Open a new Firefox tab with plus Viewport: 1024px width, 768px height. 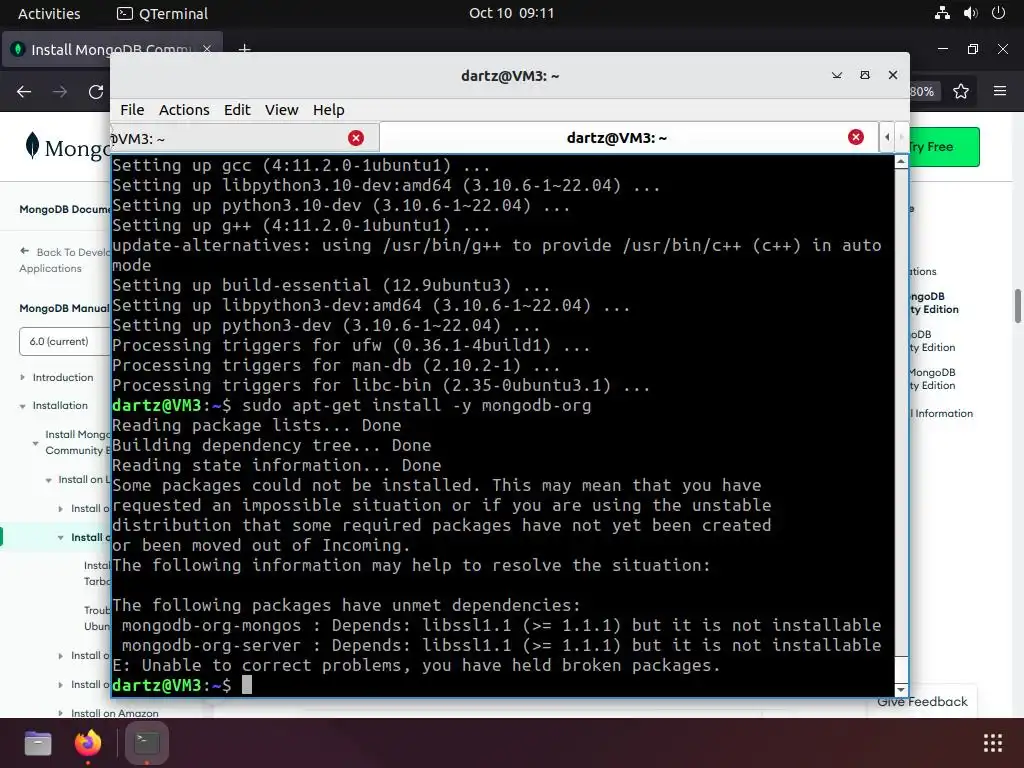244,49
